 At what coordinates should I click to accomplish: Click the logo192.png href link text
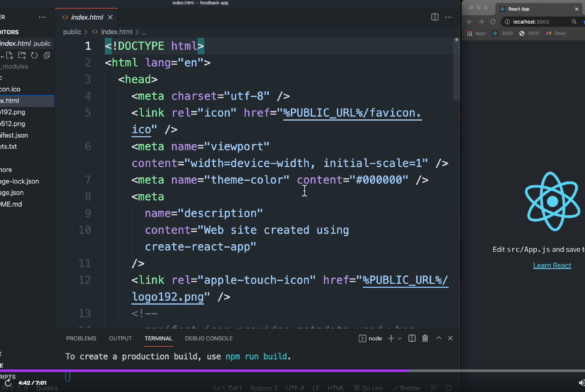pyautogui.click(x=168, y=297)
